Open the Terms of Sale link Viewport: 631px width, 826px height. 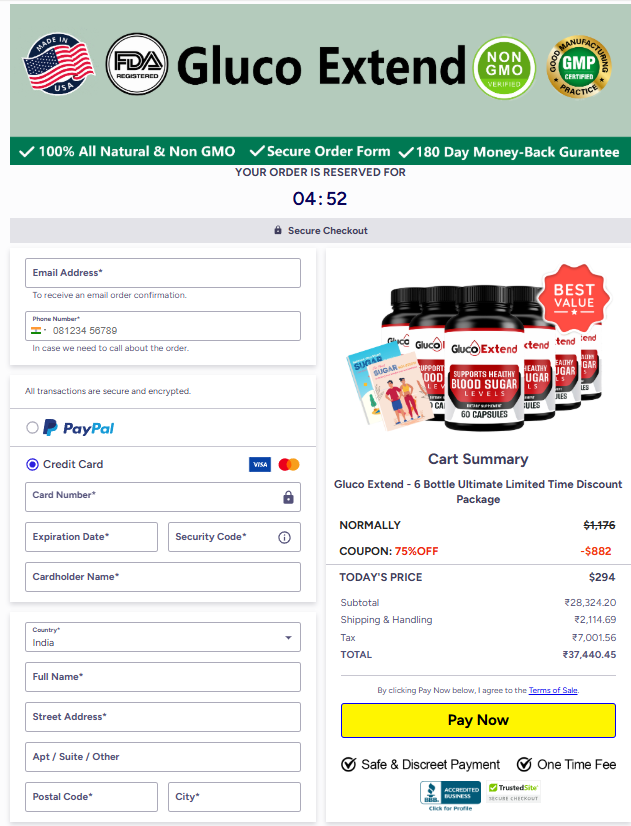[553, 690]
